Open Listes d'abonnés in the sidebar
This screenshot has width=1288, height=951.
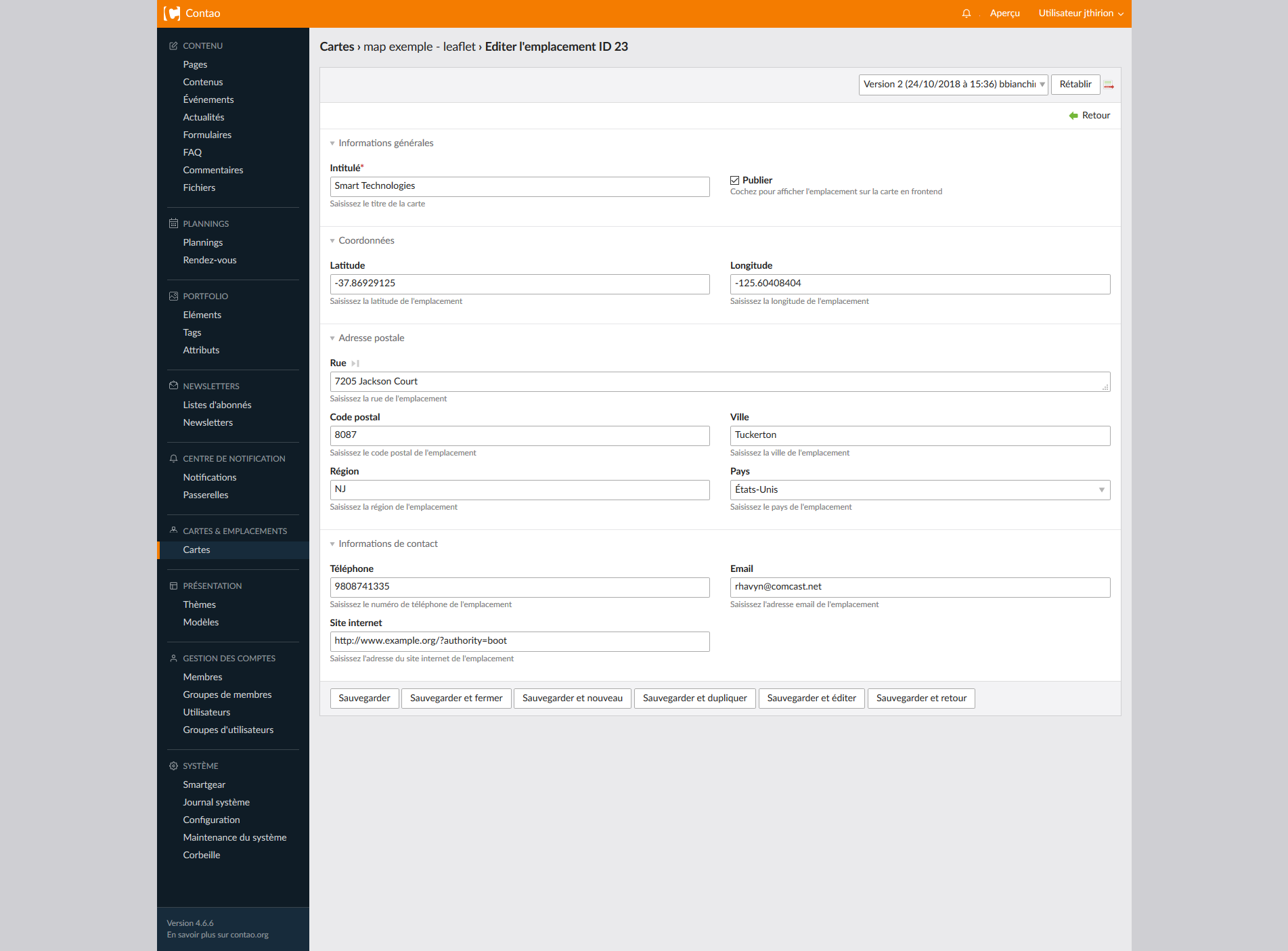tap(217, 405)
